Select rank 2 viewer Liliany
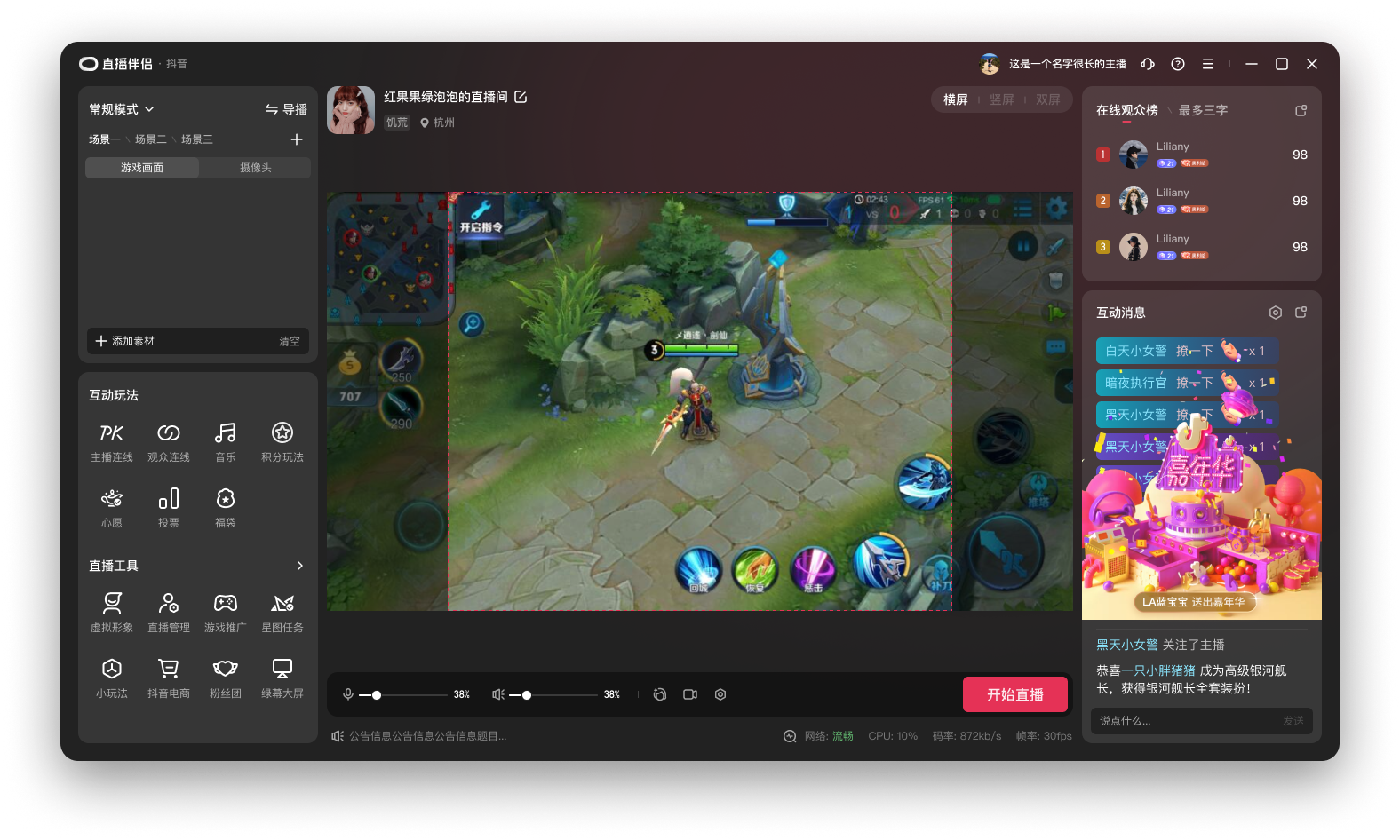Screen dimensions: 1400x840 [x=1202, y=201]
